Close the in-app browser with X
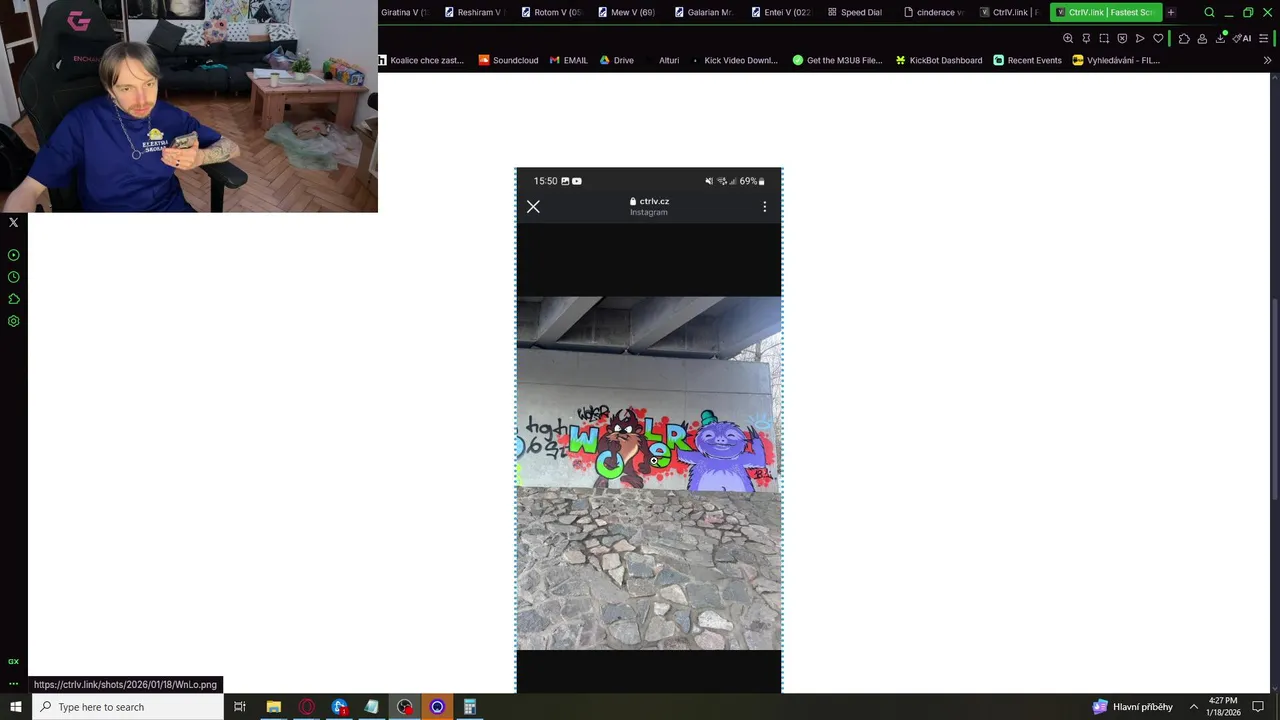Image resolution: width=1280 pixels, height=720 pixels. tap(533, 206)
